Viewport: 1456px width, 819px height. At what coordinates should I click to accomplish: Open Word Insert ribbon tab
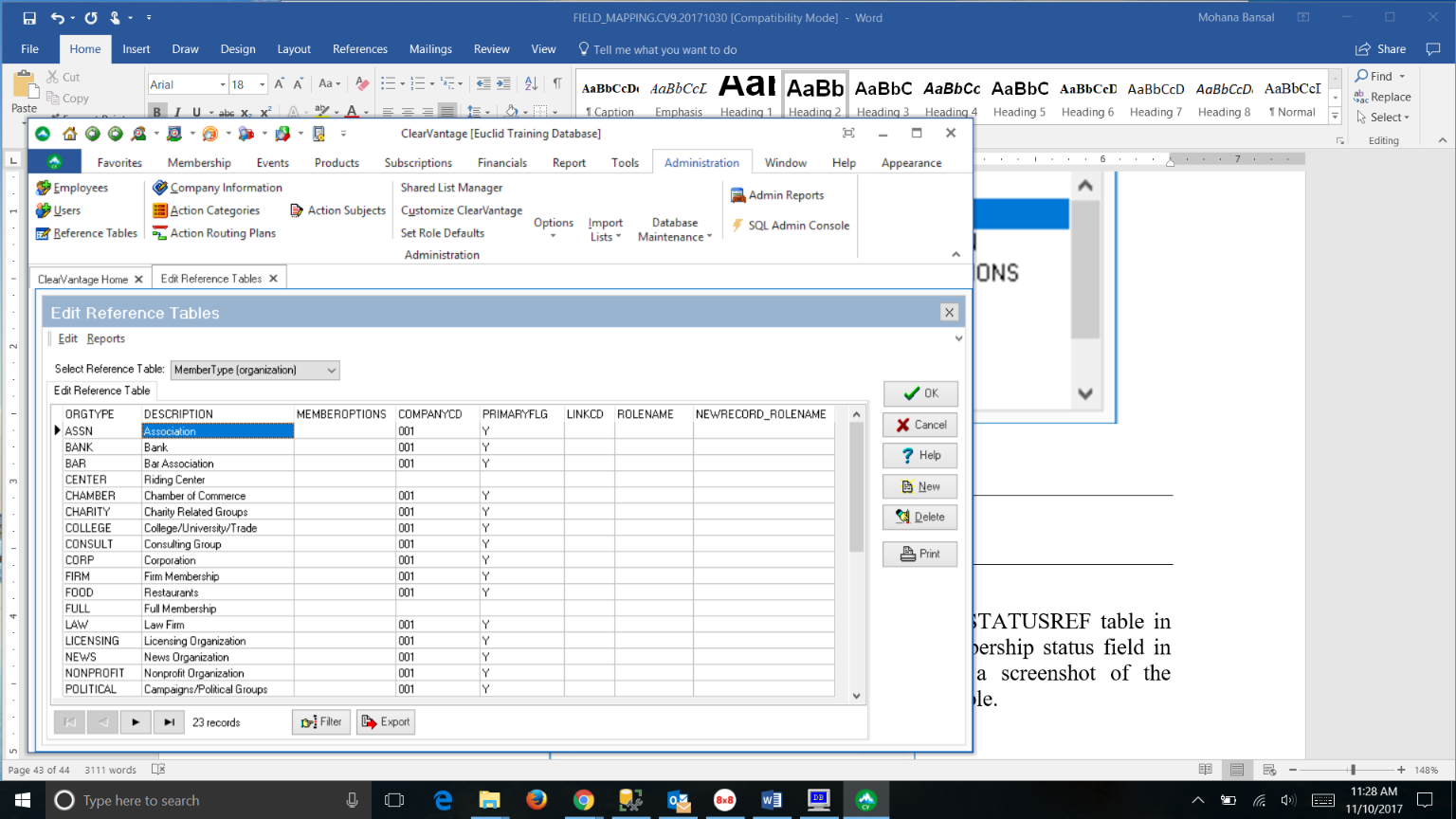(136, 49)
